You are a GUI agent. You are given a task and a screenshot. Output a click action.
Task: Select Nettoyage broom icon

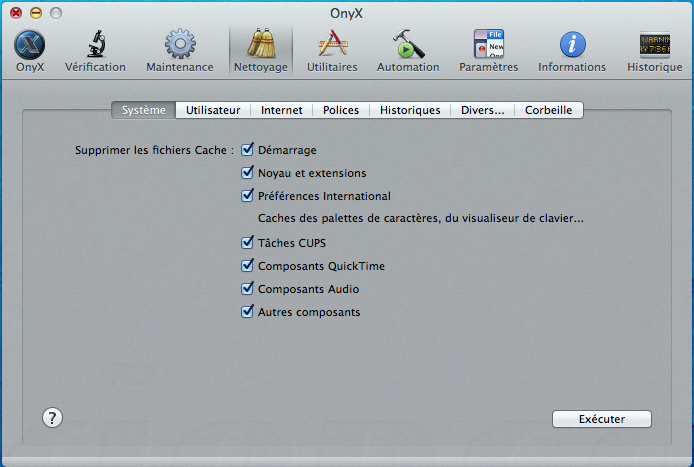tap(261, 43)
